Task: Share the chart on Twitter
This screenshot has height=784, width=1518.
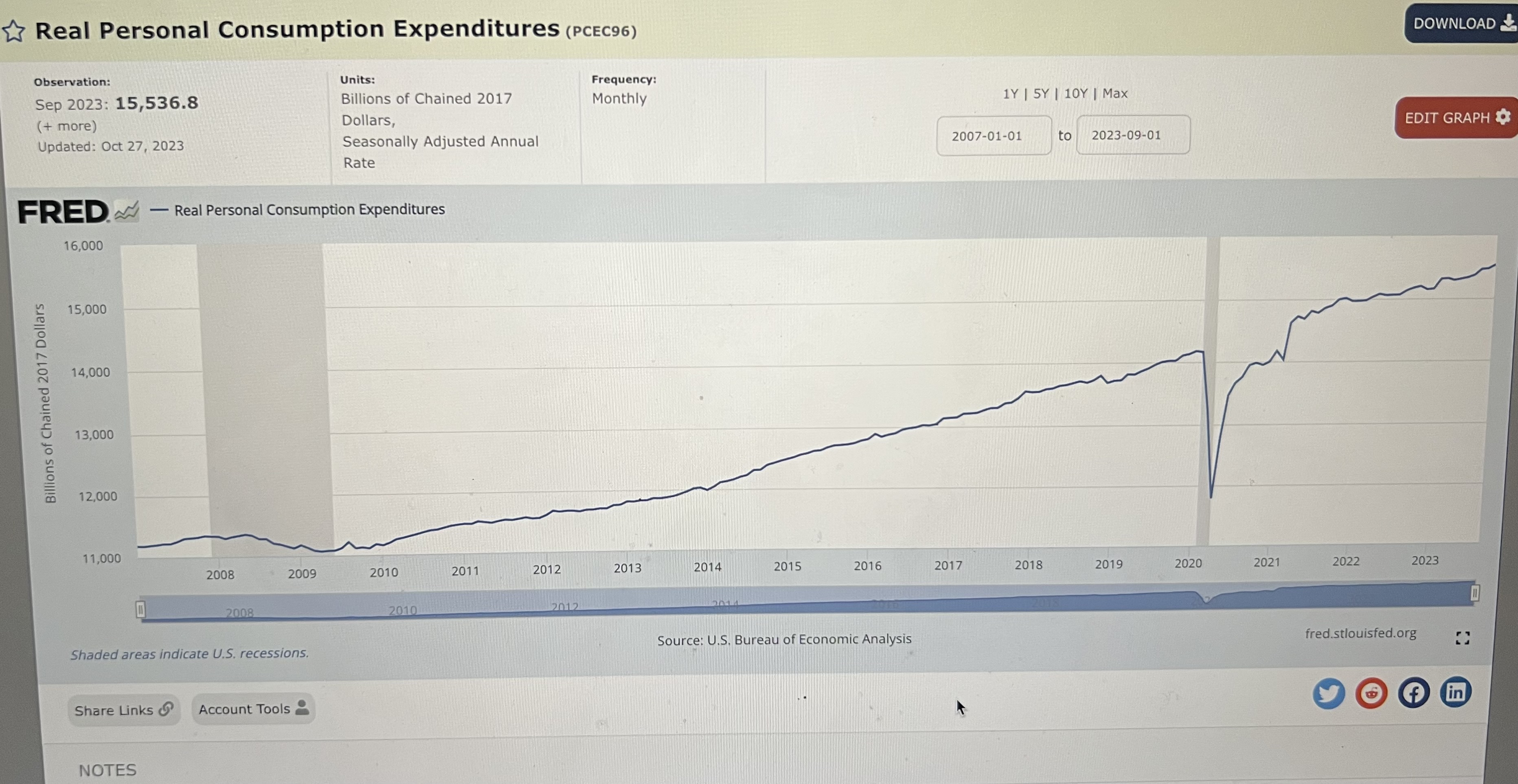Action: (x=1328, y=693)
